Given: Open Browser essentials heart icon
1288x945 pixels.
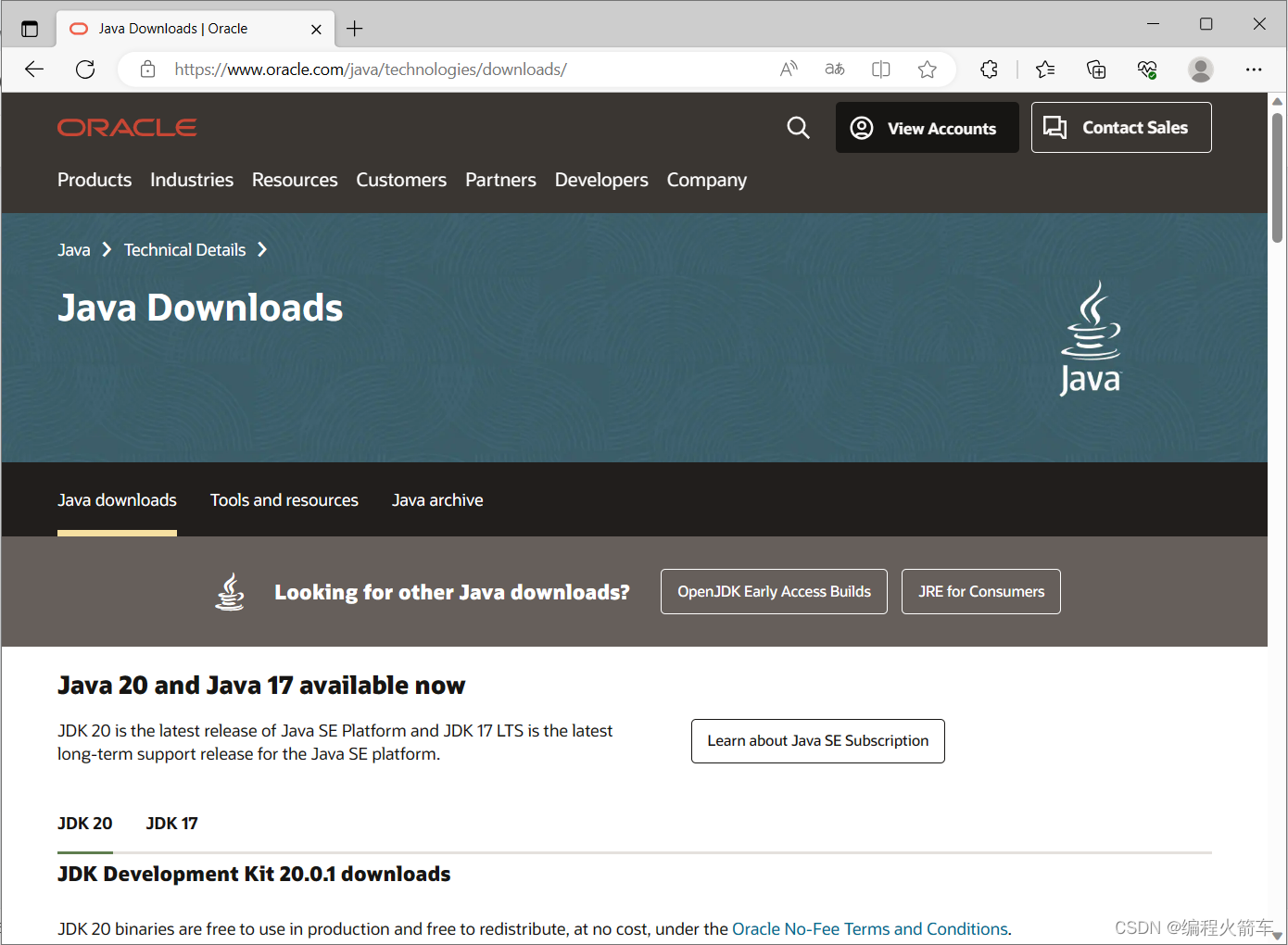Looking at the screenshot, I should [1147, 69].
